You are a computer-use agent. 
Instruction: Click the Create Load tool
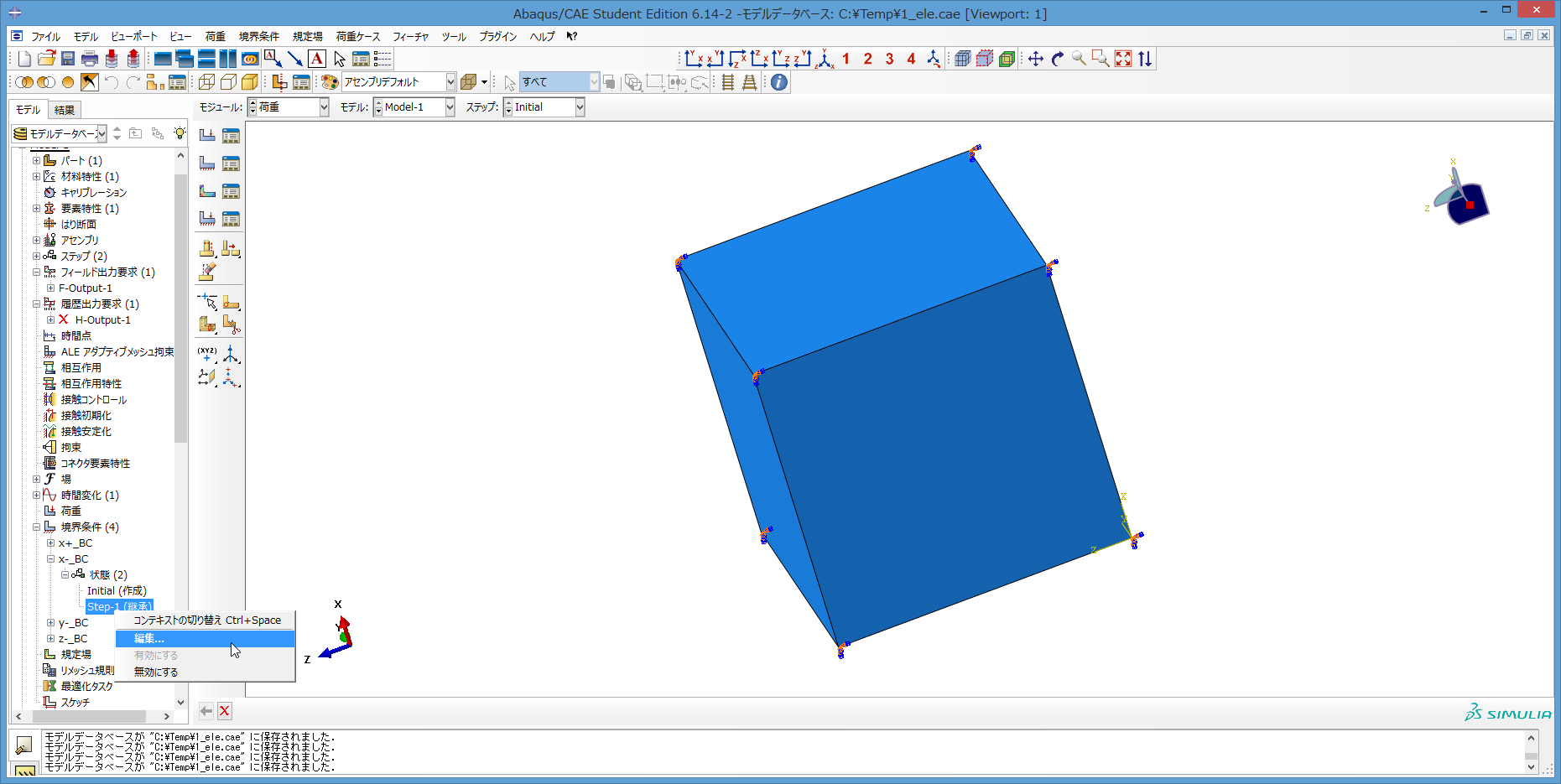[x=207, y=135]
